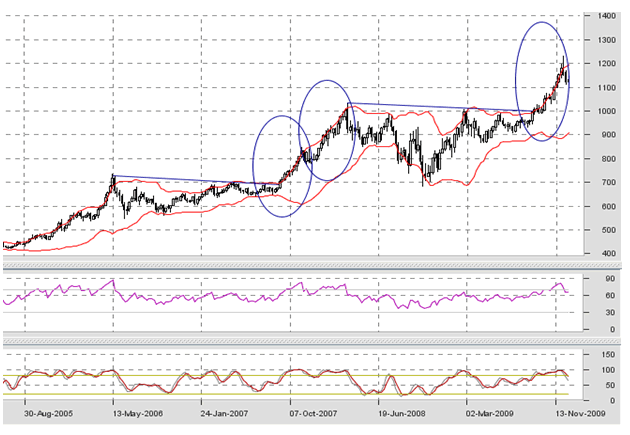Select the 13-May-2006 date label
Screen dimensions: 630x435
pos(138,413)
